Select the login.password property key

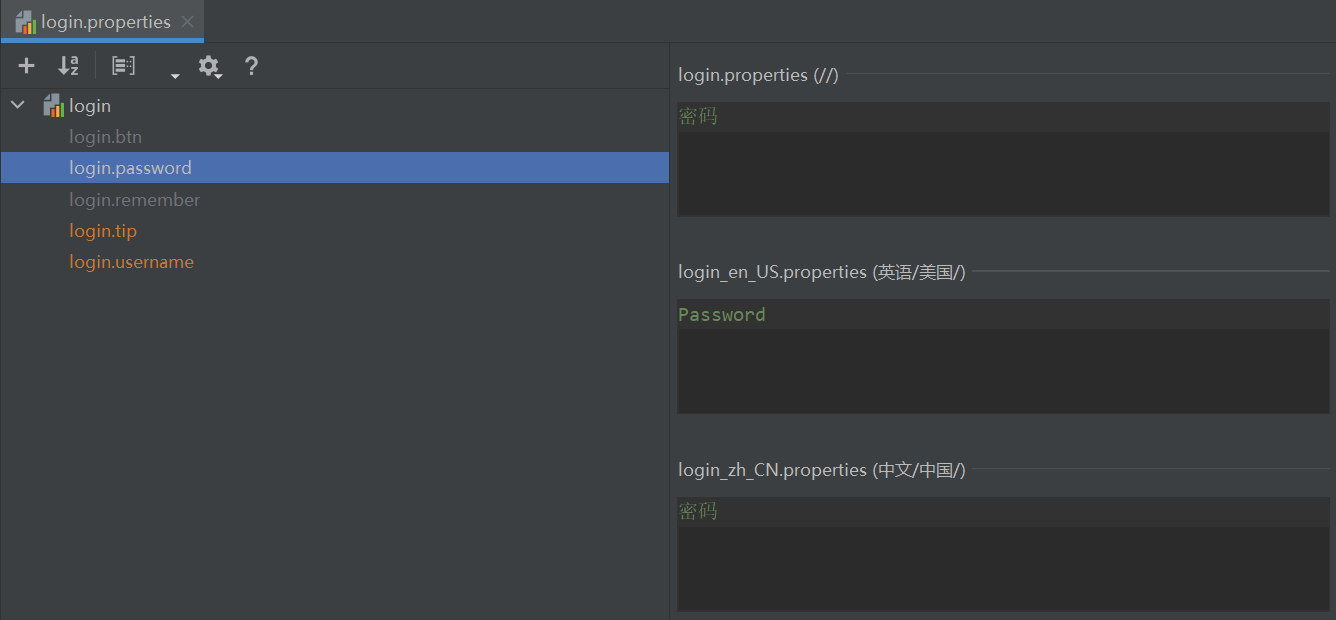click(130, 168)
